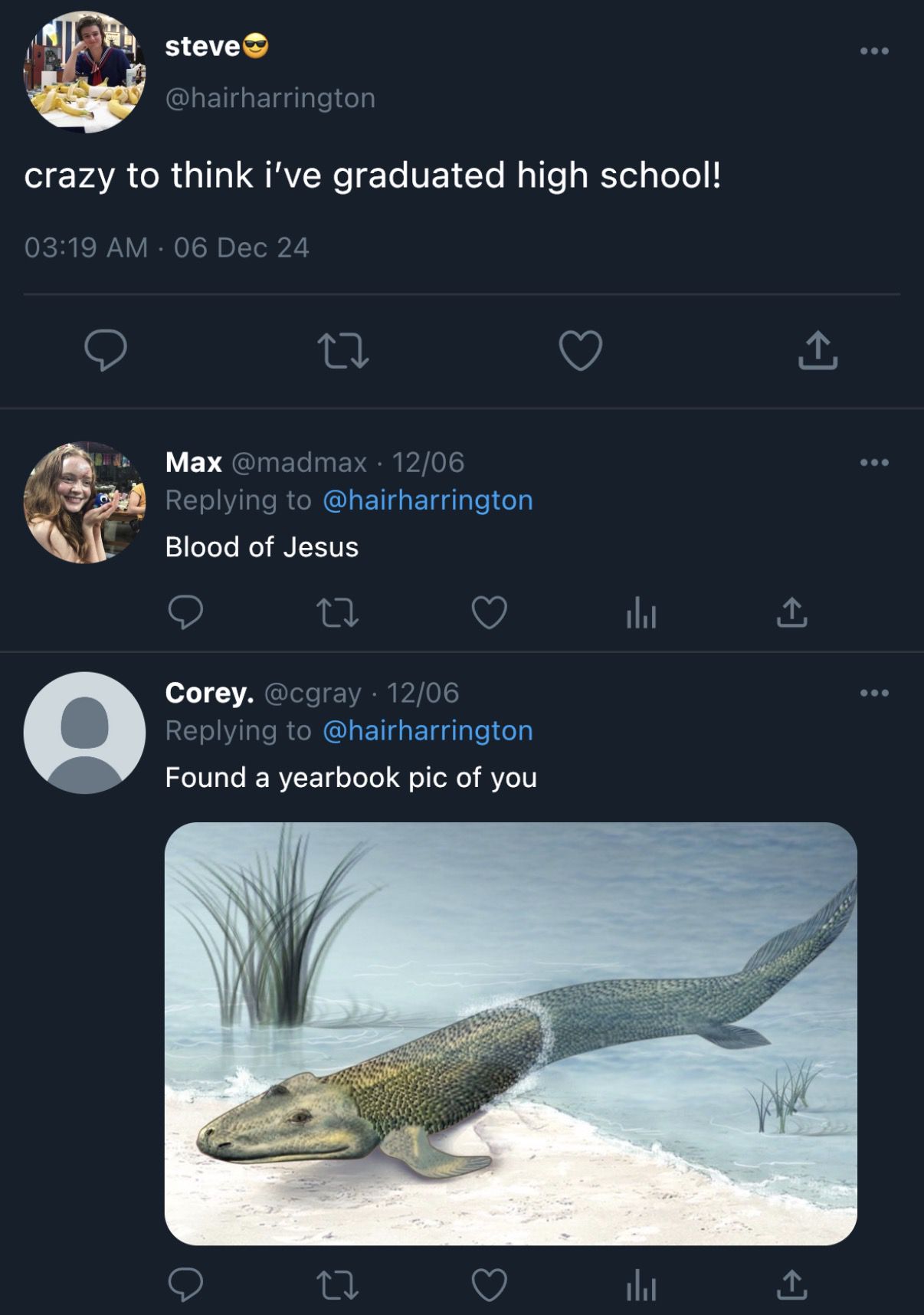This screenshot has height=1315, width=924.
Task: View analytics on Corey's reply
Action: [x=641, y=1285]
